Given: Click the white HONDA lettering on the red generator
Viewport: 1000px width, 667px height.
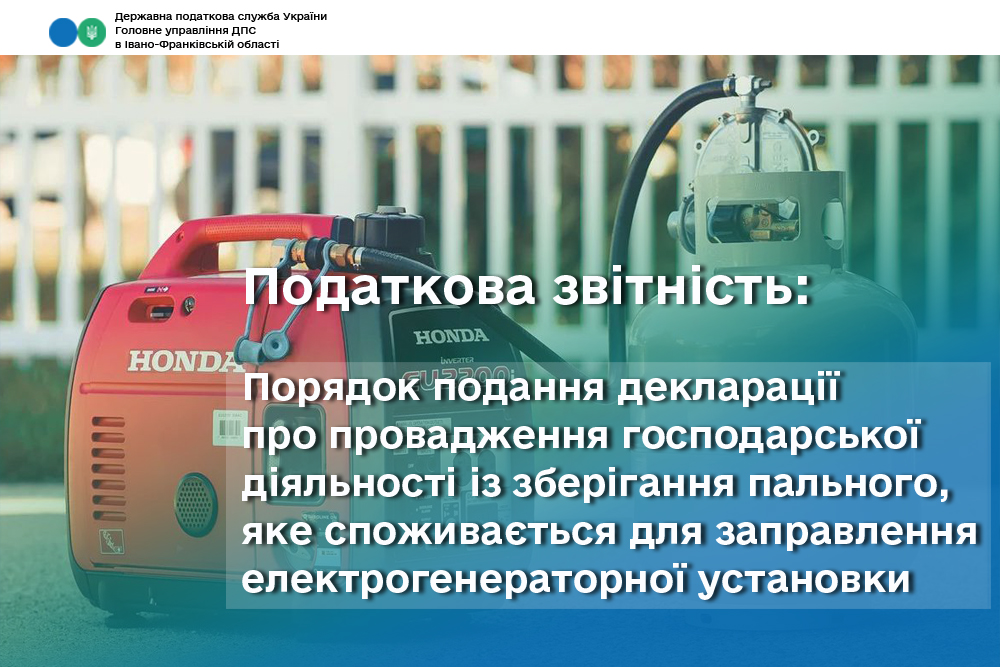Looking at the screenshot, I should (186, 362).
